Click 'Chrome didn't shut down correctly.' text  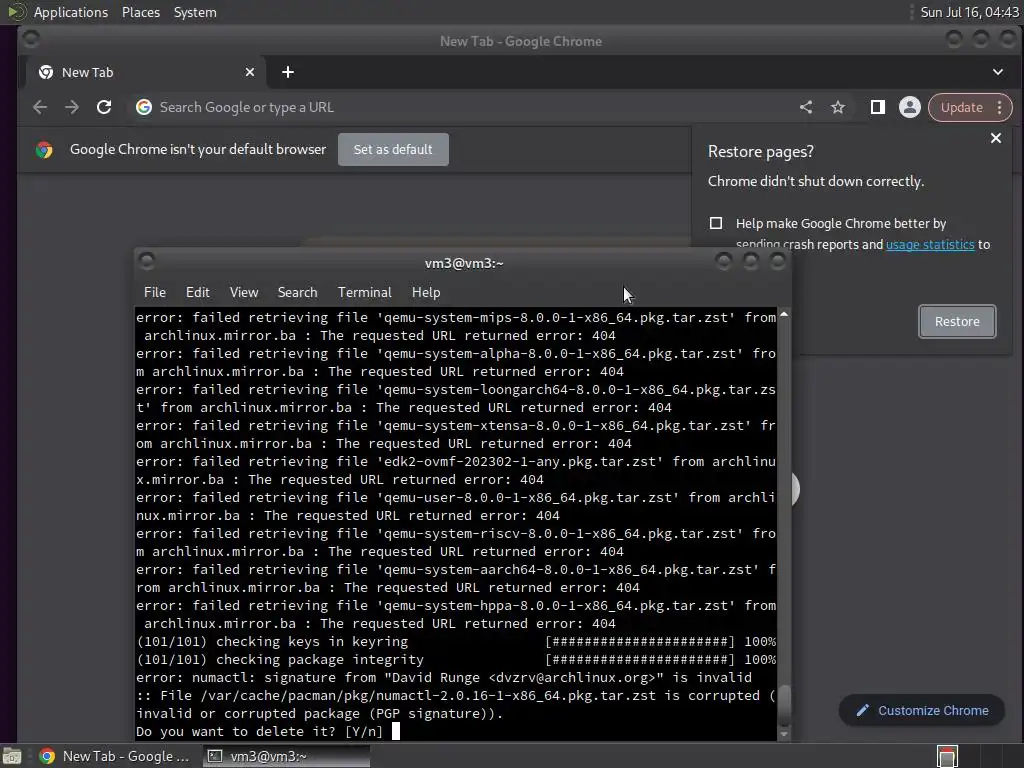(816, 182)
